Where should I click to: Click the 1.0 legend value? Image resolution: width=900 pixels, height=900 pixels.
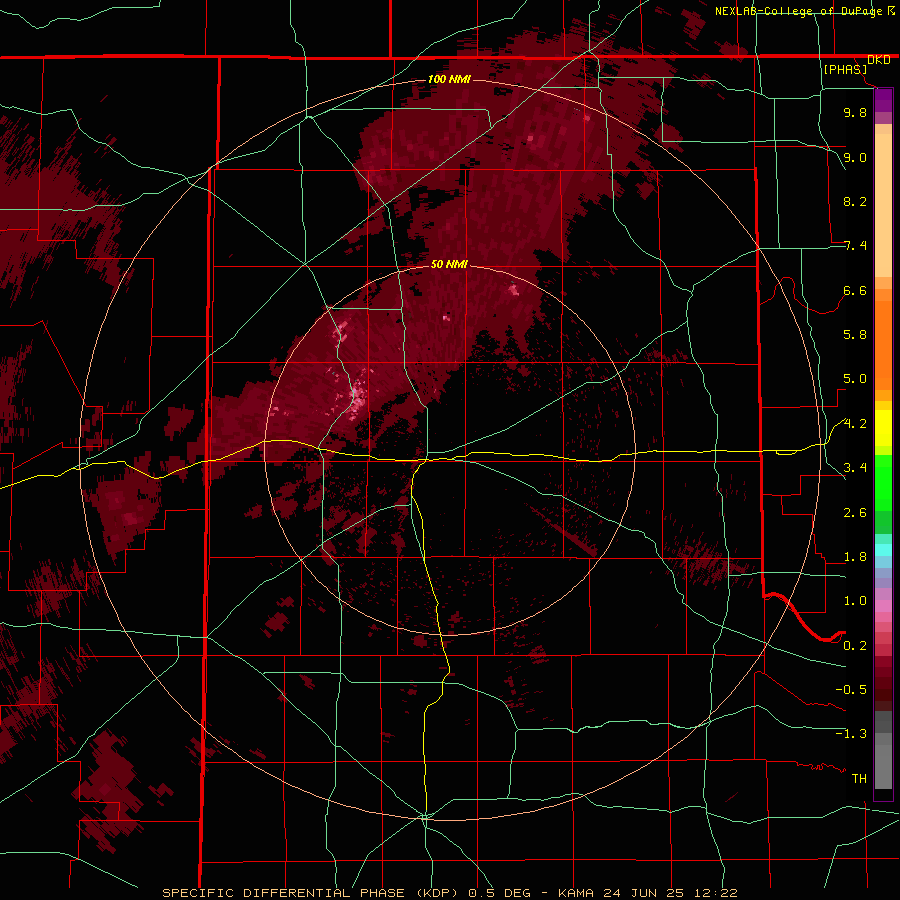pos(855,601)
